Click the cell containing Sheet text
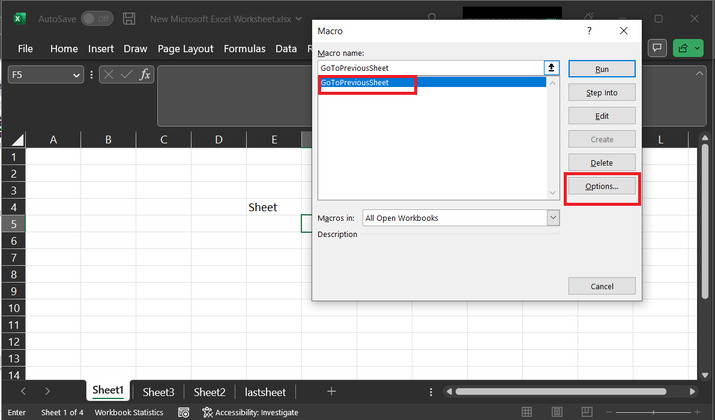Image resolution: width=715 pixels, height=420 pixels. (x=274, y=207)
